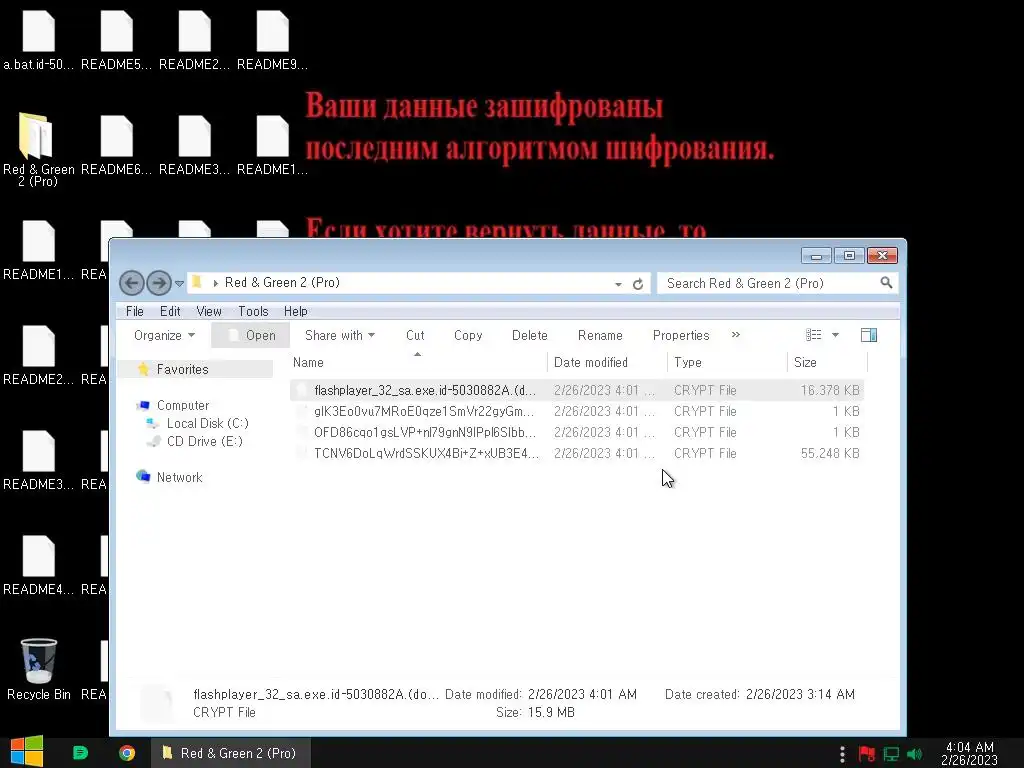1024x768 pixels.
Task: Sort by the Size column header
Action: 827,362
